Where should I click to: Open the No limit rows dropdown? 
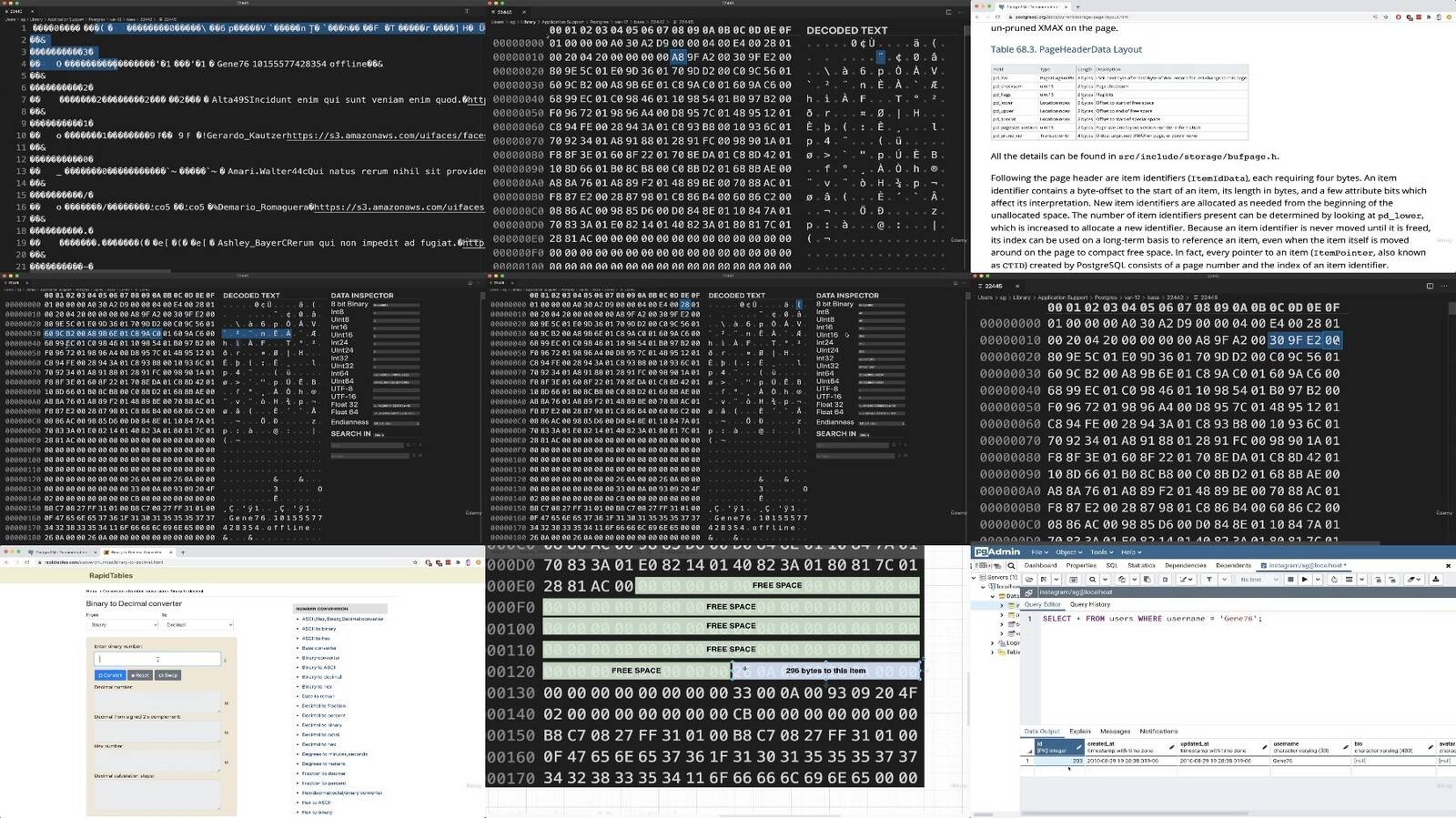click(1259, 579)
